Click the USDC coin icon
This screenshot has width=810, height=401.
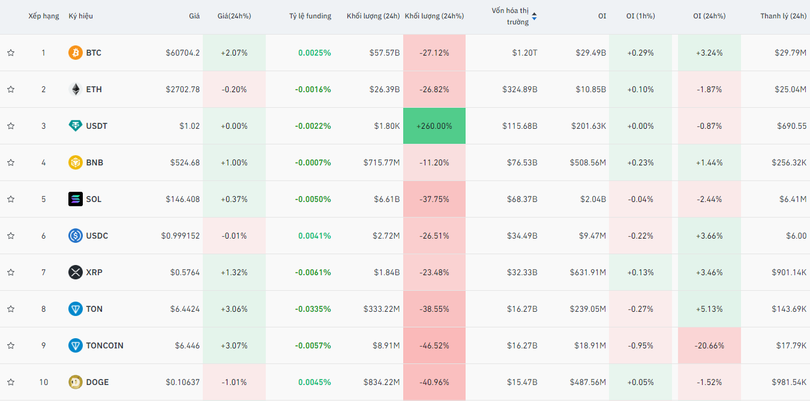pyautogui.click(x=75, y=236)
